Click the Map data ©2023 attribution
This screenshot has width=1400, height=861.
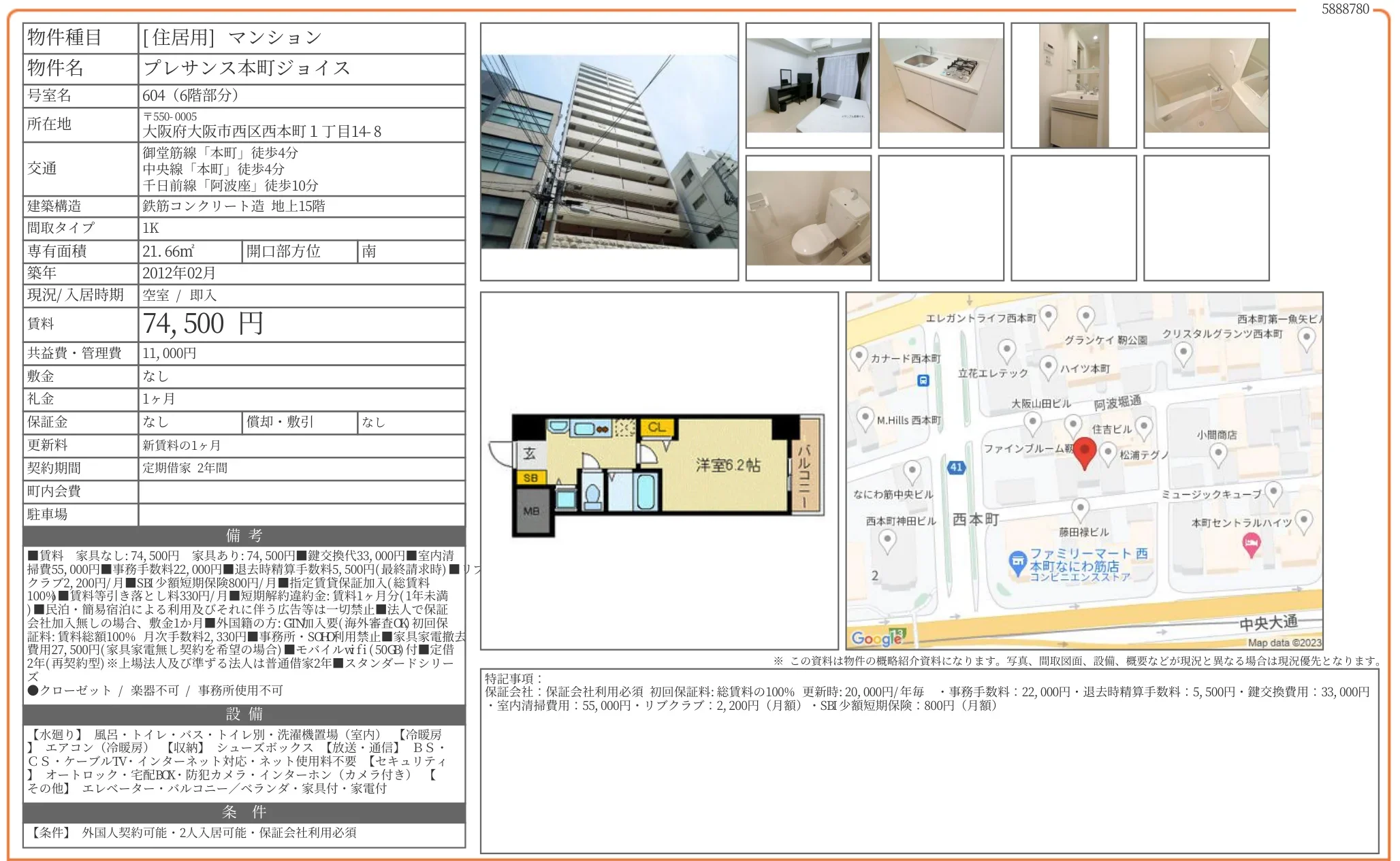click(x=1284, y=643)
